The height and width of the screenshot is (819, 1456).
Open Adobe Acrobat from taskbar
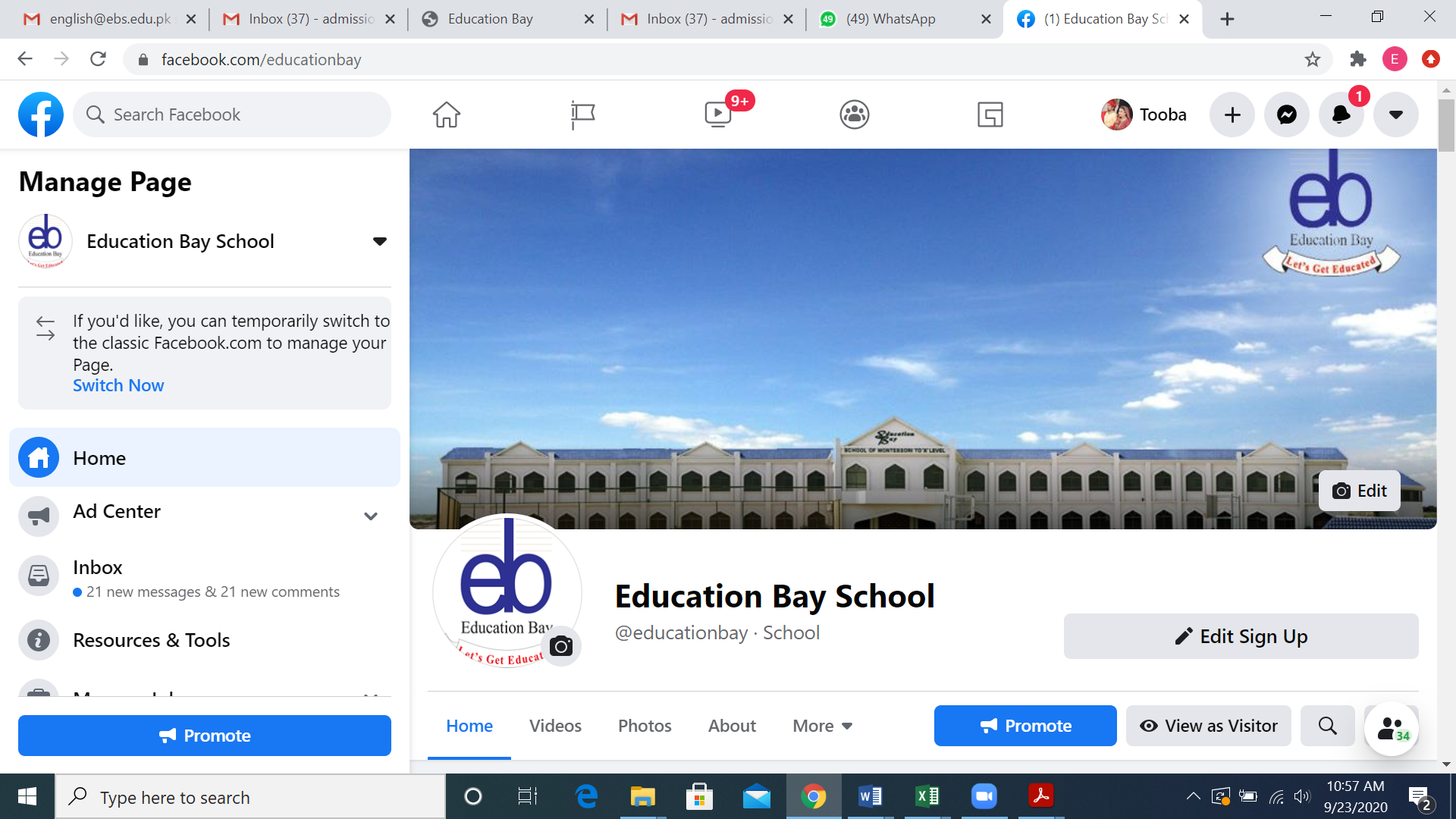click(1040, 796)
